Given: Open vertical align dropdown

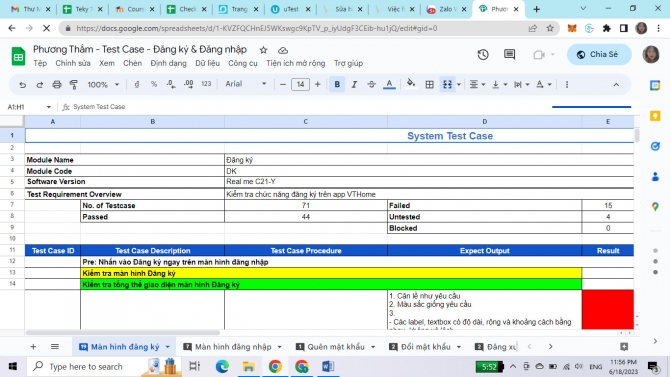Looking at the screenshot, I should coord(499,85).
